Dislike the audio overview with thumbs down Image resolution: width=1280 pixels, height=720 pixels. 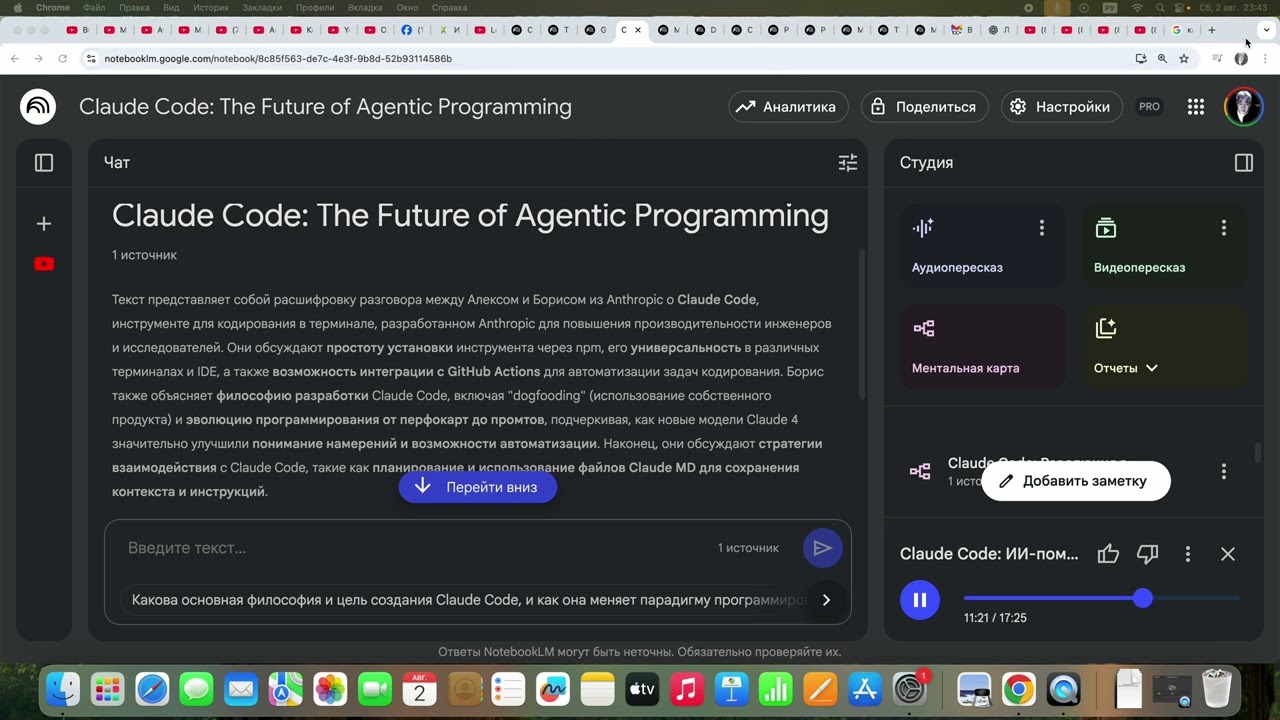click(1148, 554)
